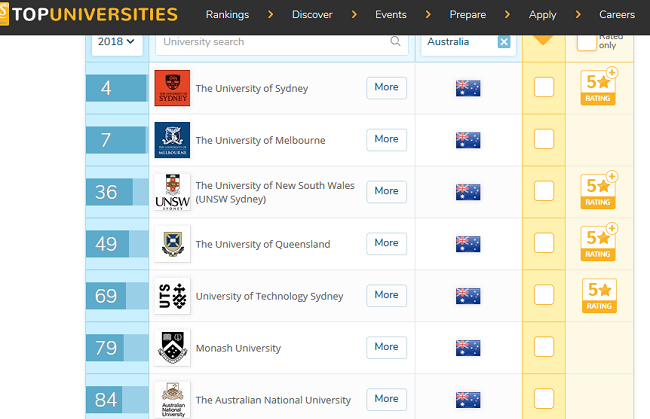Click Australian flag in Monash row
This screenshot has width=650, height=419.
468,348
